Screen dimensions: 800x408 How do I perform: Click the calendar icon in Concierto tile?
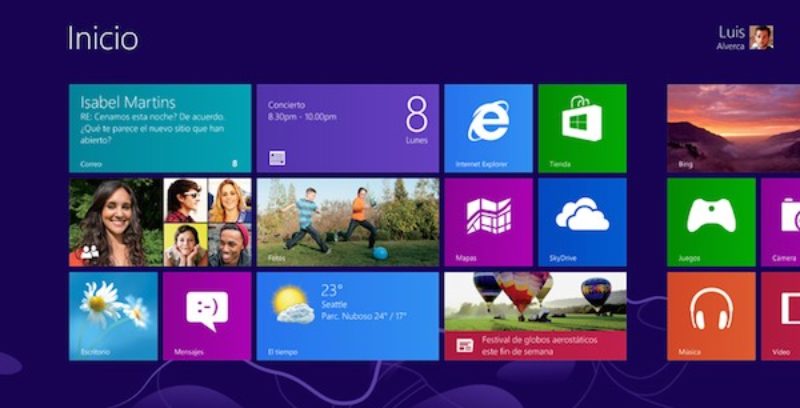[x=278, y=158]
